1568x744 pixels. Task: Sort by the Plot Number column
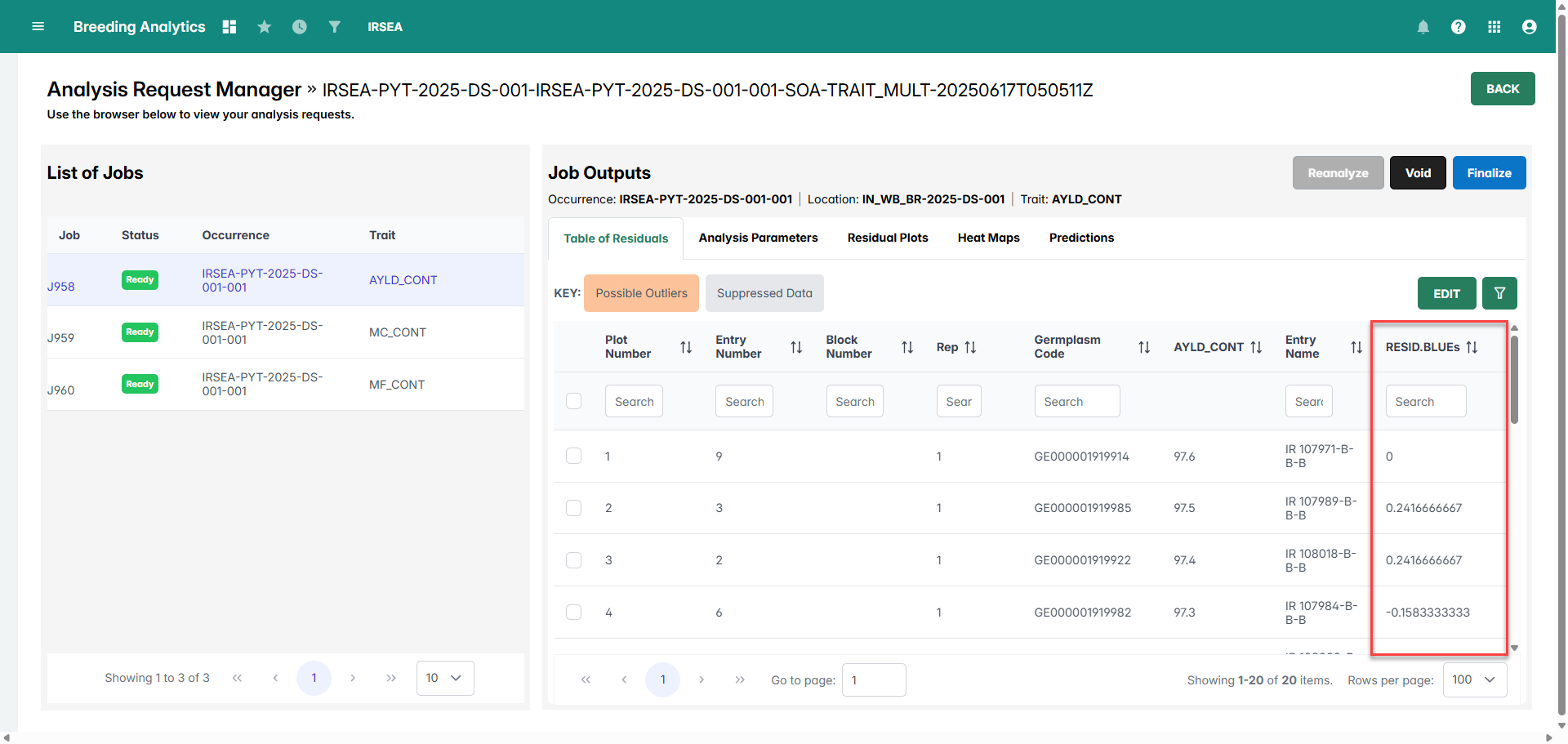point(686,347)
